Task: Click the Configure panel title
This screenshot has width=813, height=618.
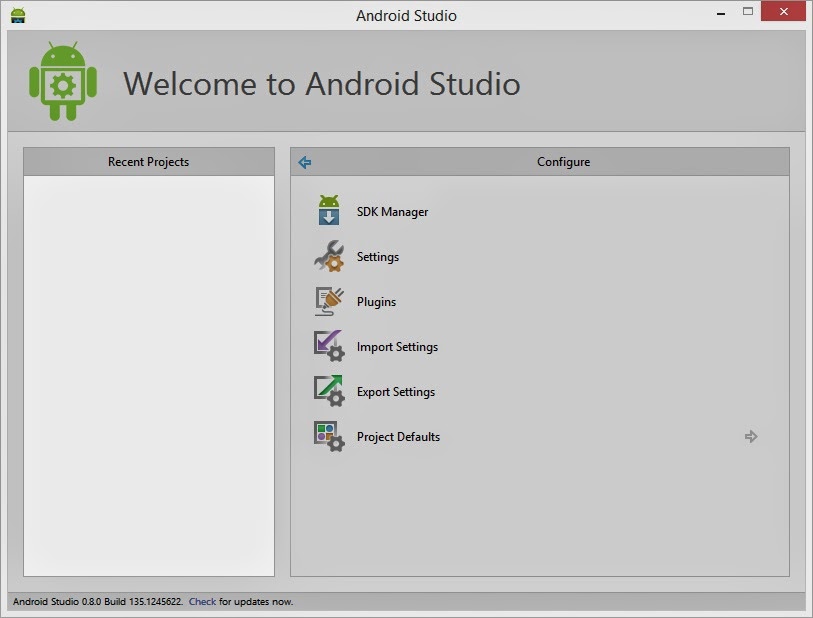Action: (564, 162)
